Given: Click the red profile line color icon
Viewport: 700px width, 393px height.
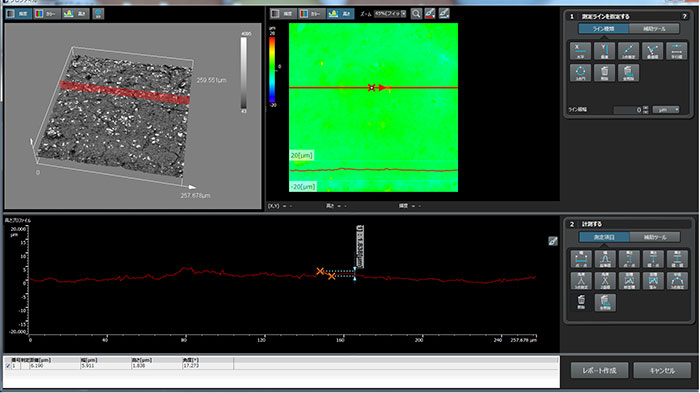Looking at the screenshot, I should click(x=430, y=14).
